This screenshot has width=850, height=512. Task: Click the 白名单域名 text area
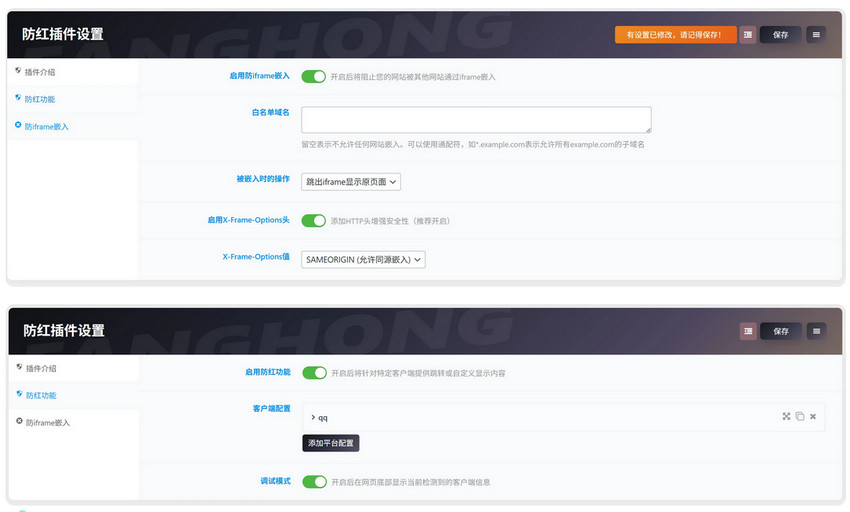(476, 120)
